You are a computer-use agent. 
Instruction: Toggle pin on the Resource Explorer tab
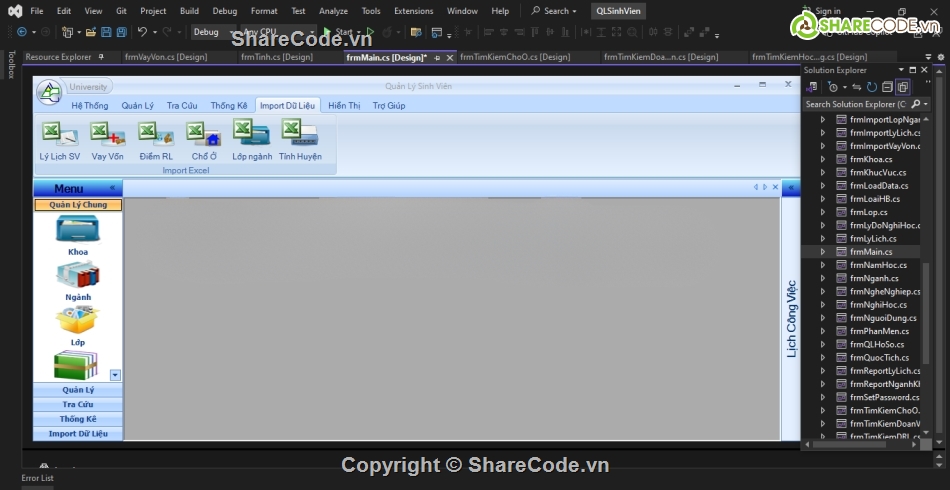click(x=101, y=57)
